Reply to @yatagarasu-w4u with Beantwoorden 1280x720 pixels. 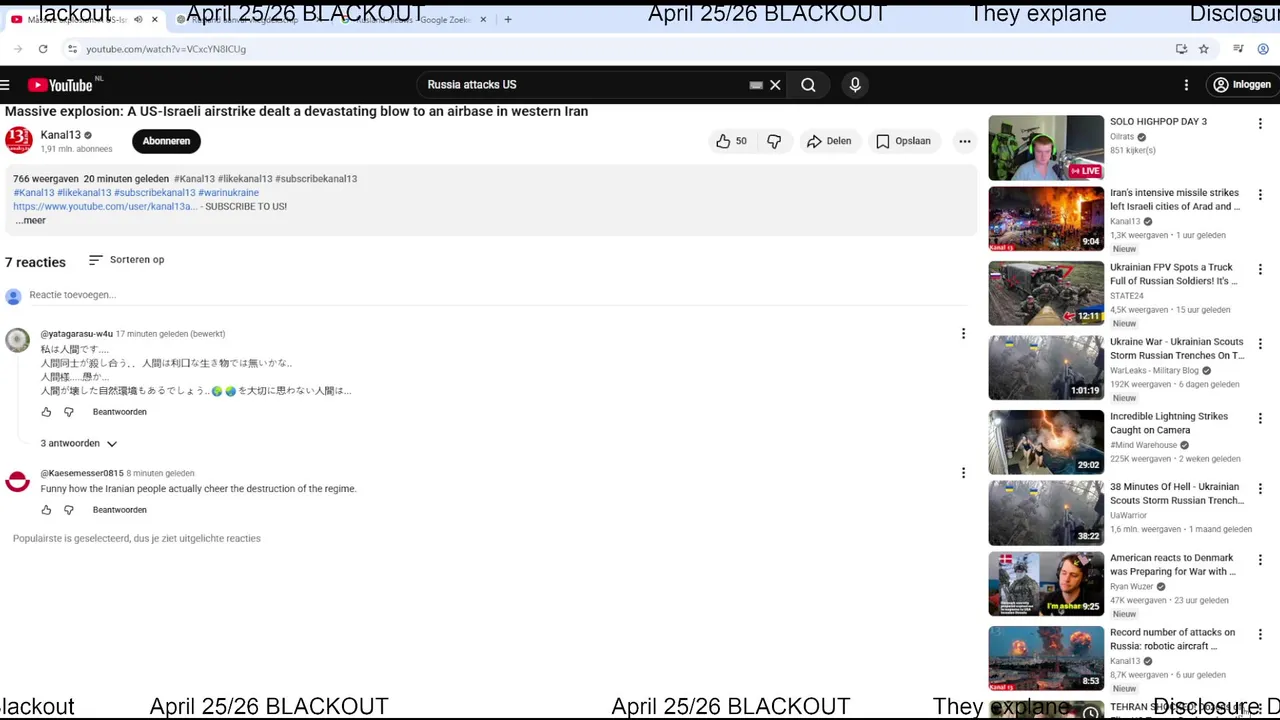coord(120,412)
